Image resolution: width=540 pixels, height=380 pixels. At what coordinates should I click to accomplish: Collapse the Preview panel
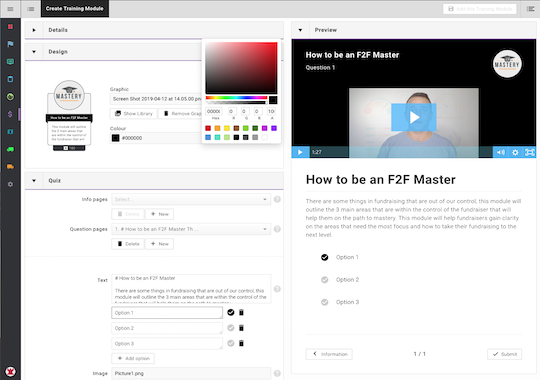300,30
